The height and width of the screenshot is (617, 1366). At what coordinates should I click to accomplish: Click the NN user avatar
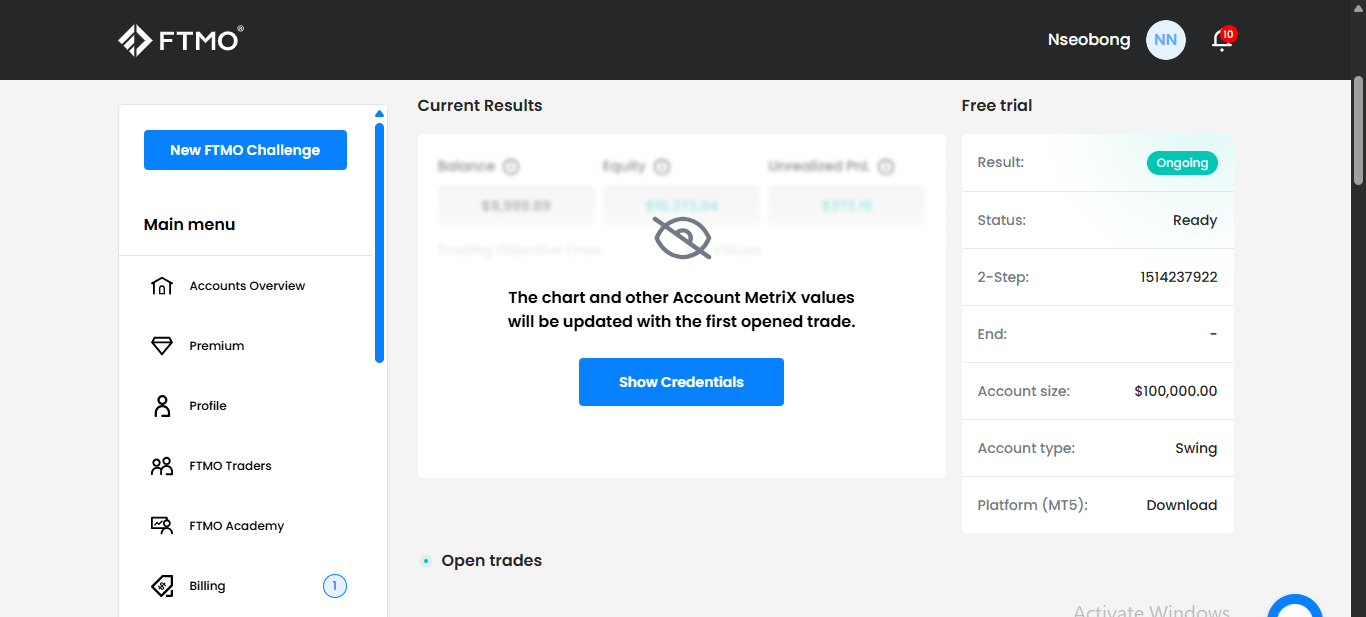click(x=1165, y=40)
